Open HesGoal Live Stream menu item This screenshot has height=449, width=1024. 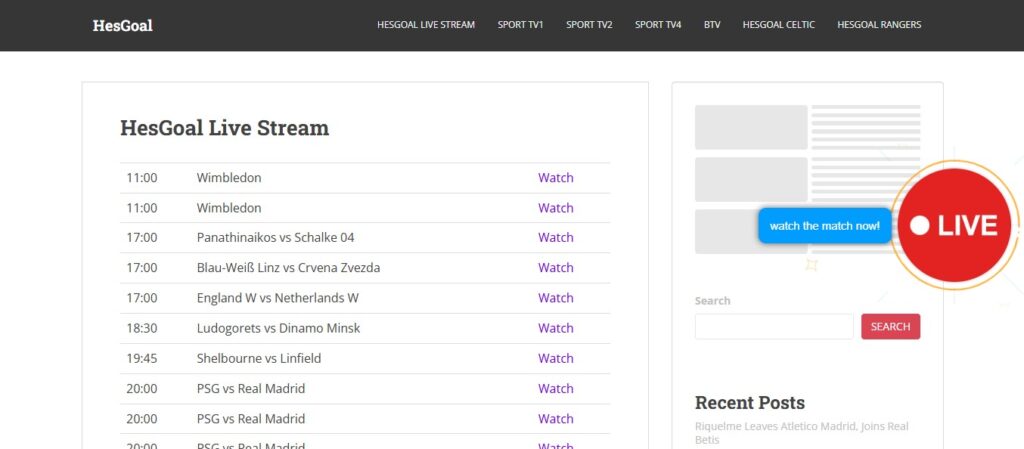[426, 25]
